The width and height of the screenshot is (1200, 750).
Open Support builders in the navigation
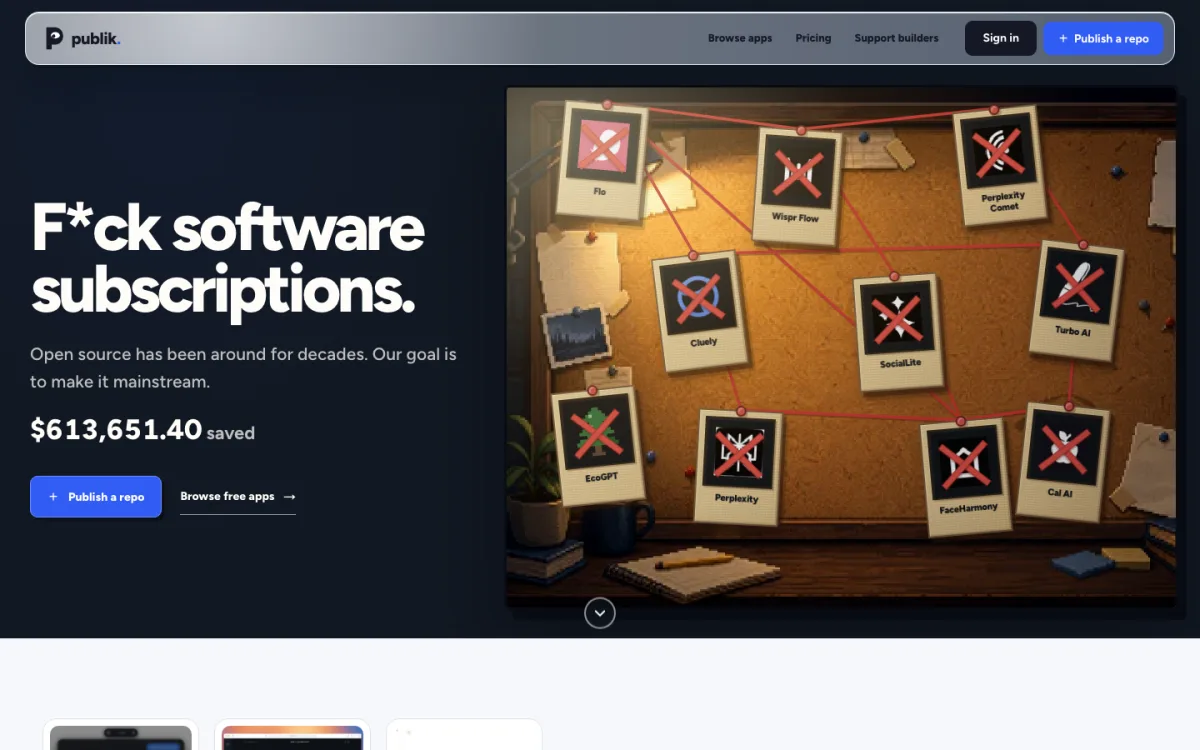(896, 38)
